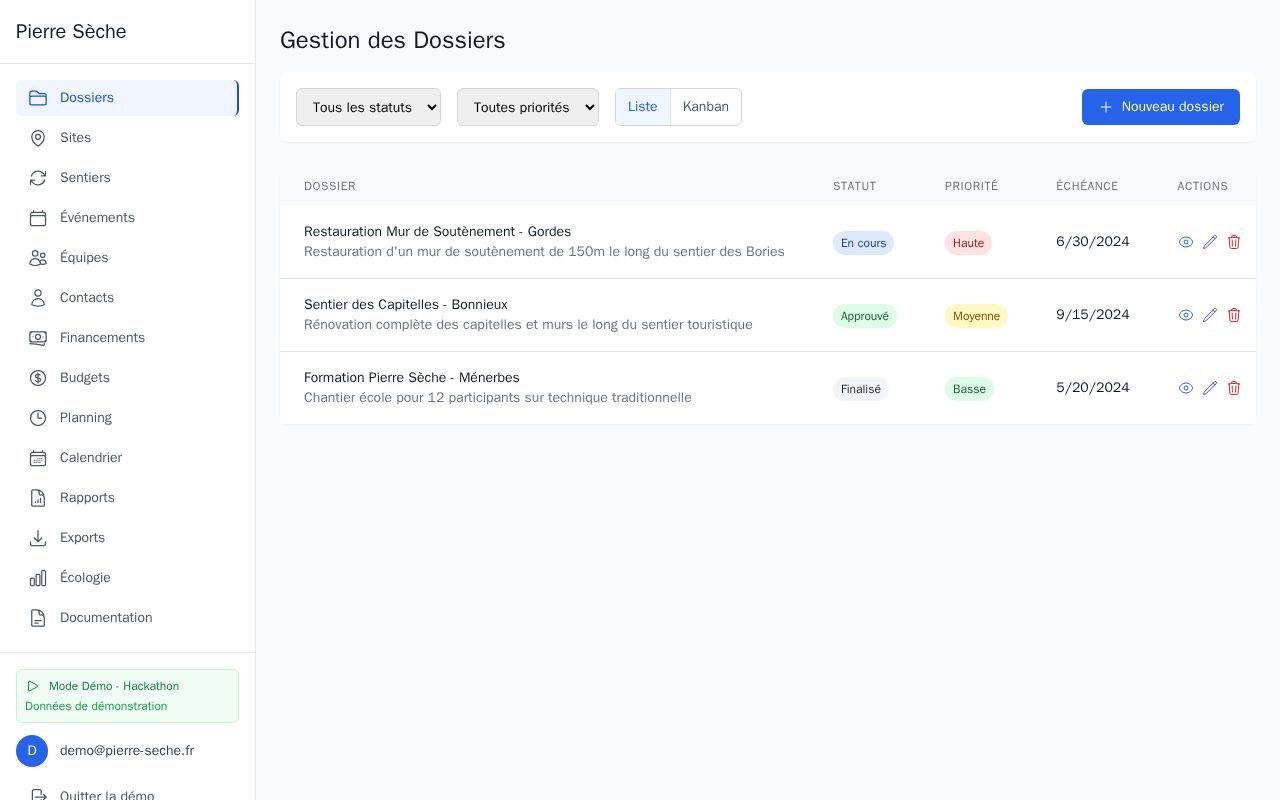Delete the Restauration Mur de Soutènement dossier
This screenshot has height=800, width=1280.
pos(1234,242)
